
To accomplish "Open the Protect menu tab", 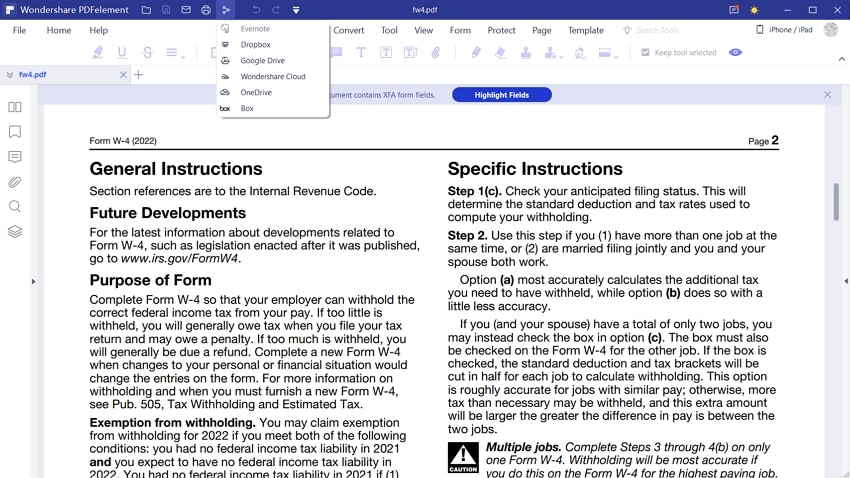I will [x=501, y=30].
